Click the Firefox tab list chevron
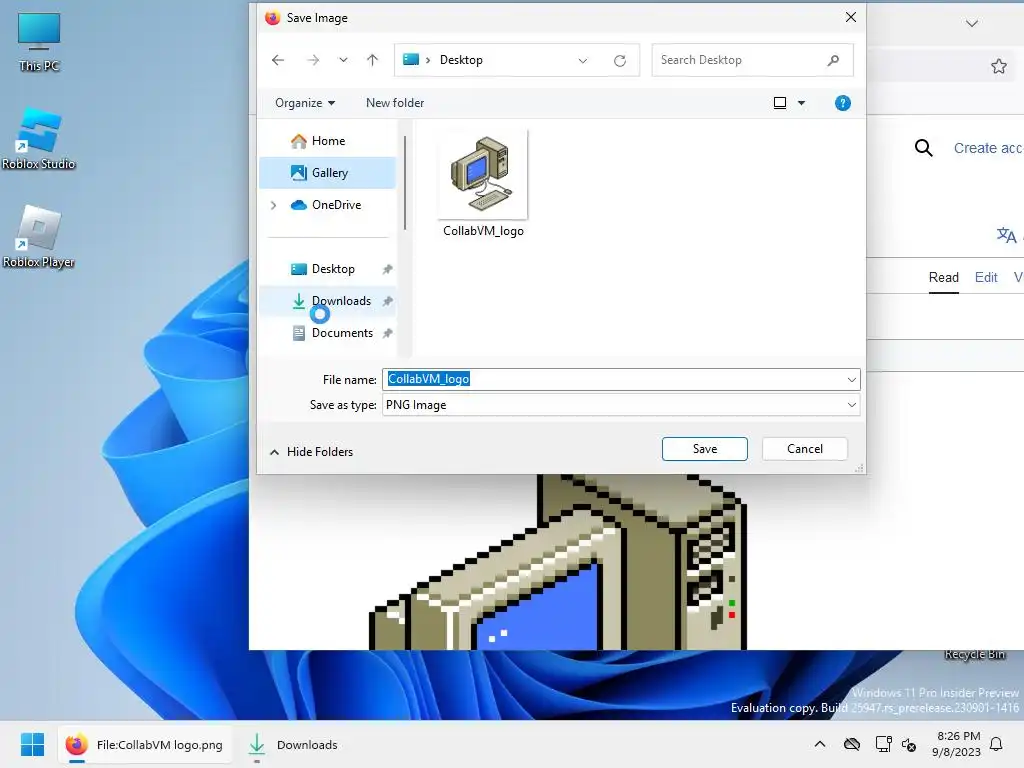 pyautogui.click(x=972, y=24)
